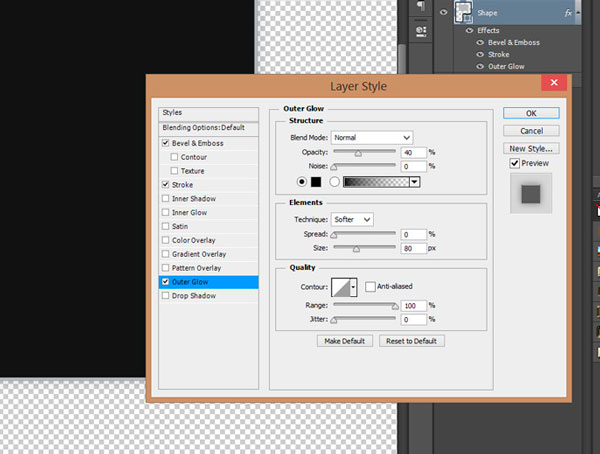Select the Satin style entry

coord(209,226)
